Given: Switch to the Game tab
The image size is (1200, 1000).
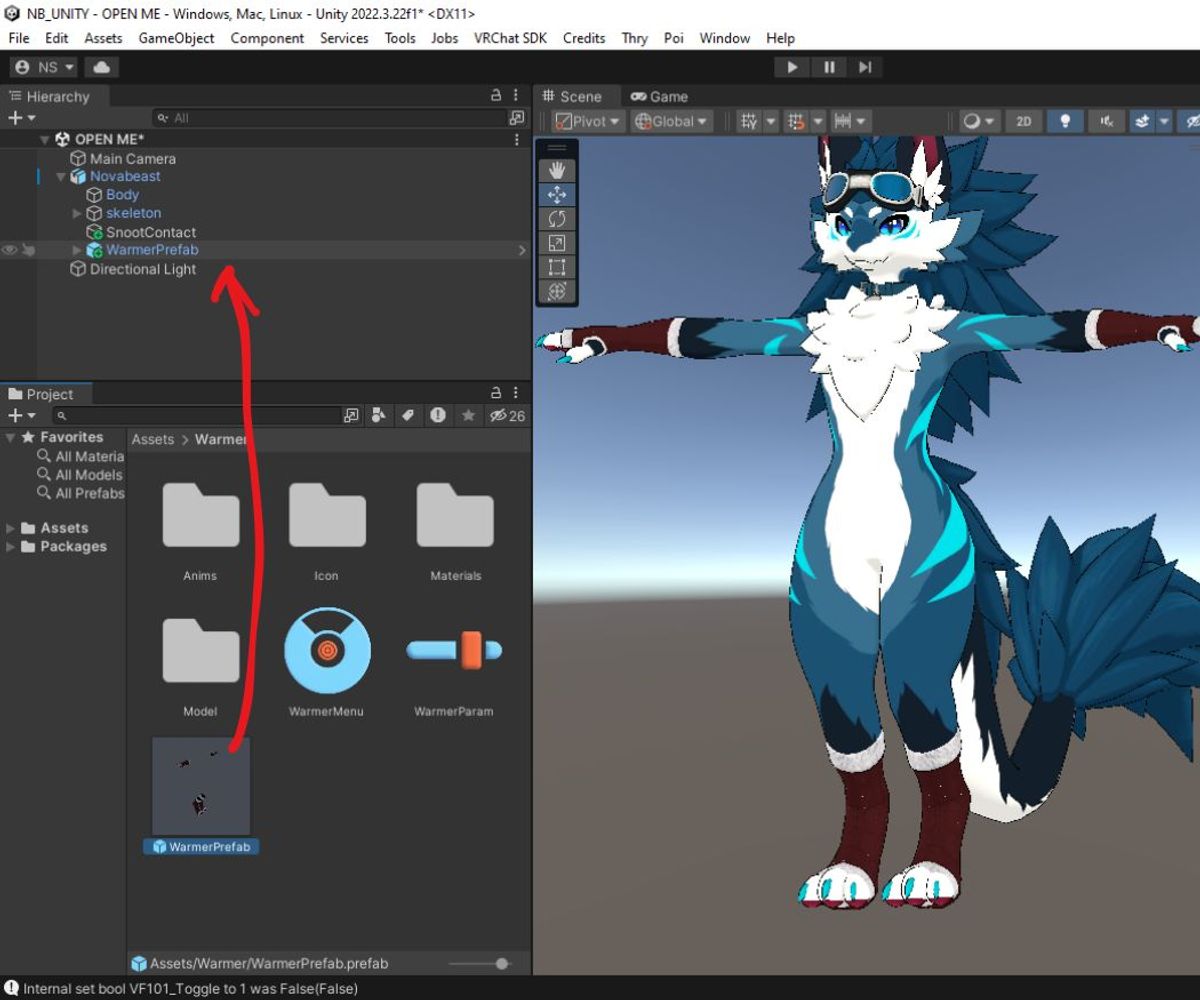Looking at the screenshot, I should pyautogui.click(x=659, y=97).
